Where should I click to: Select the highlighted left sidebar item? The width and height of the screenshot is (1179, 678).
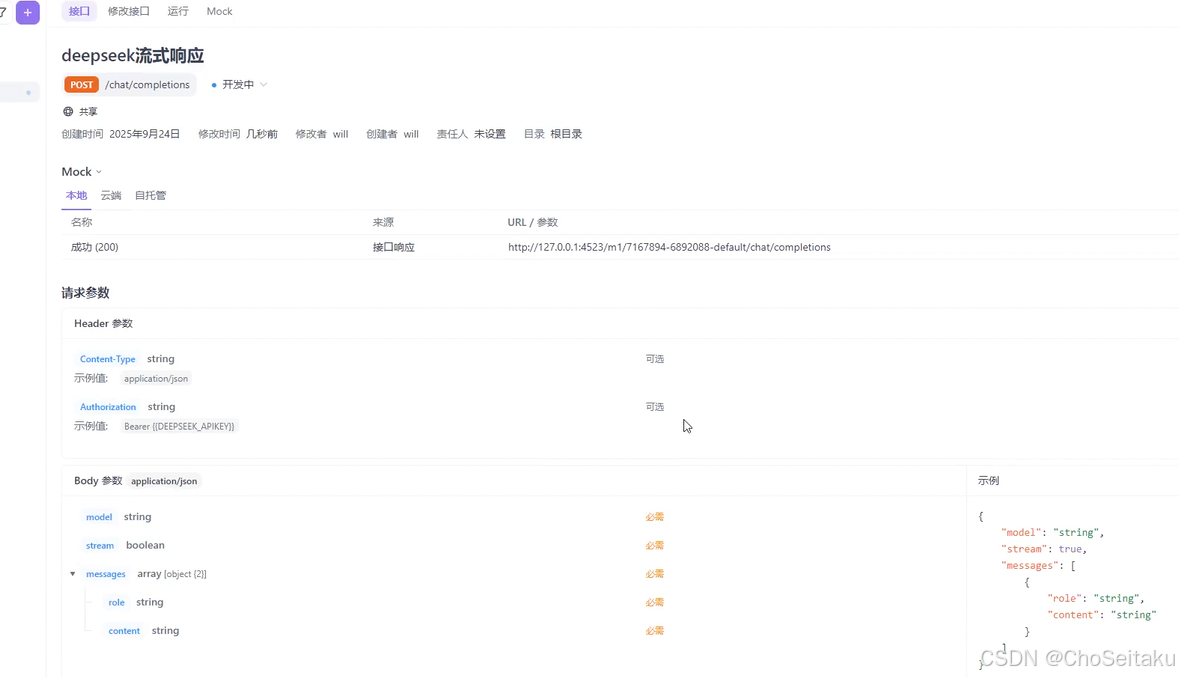pyautogui.click(x=20, y=92)
